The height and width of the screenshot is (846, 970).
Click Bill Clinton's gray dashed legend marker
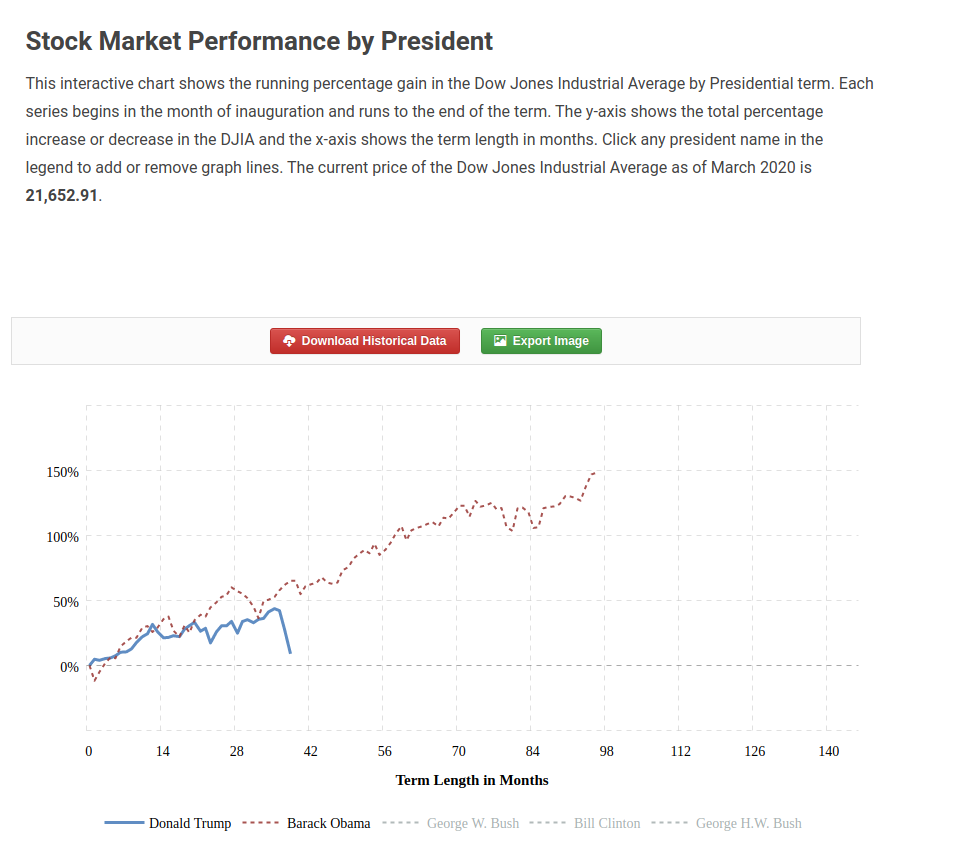click(547, 824)
